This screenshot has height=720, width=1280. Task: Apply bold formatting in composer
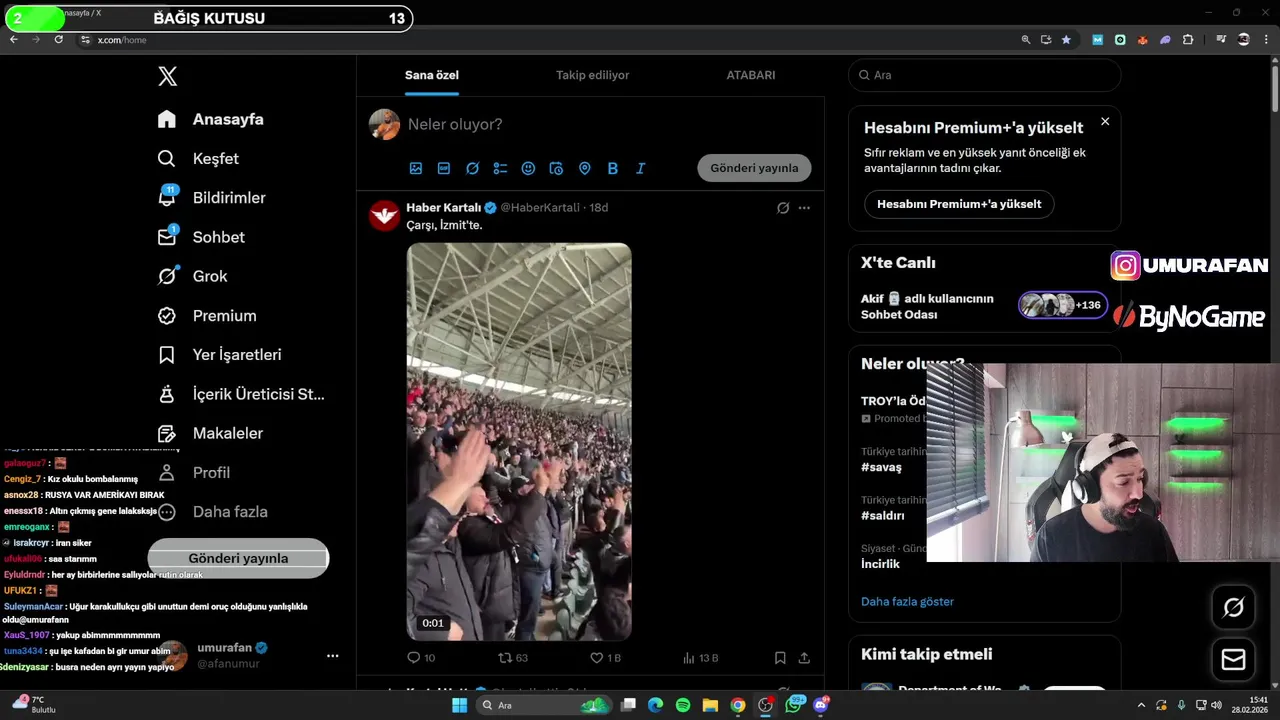pos(613,168)
